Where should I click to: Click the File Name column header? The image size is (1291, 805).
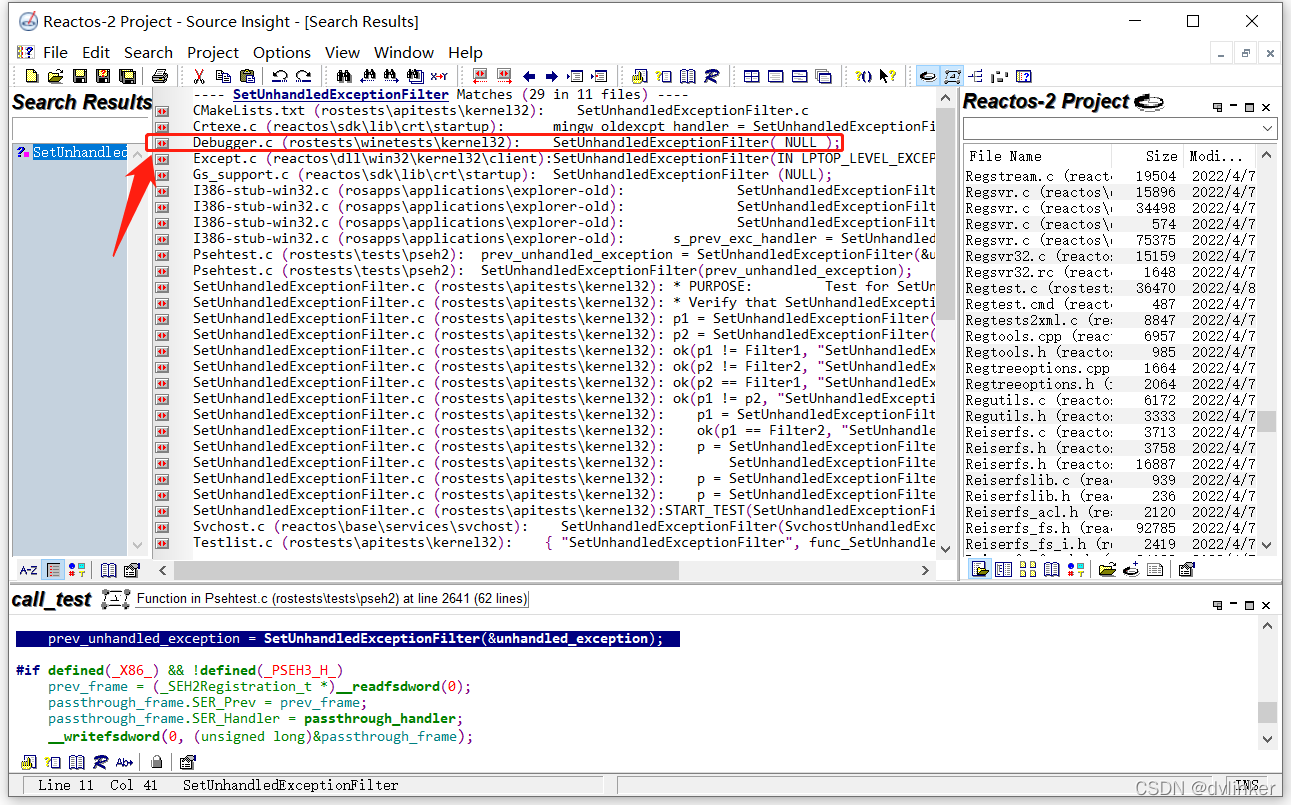[1005, 156]
